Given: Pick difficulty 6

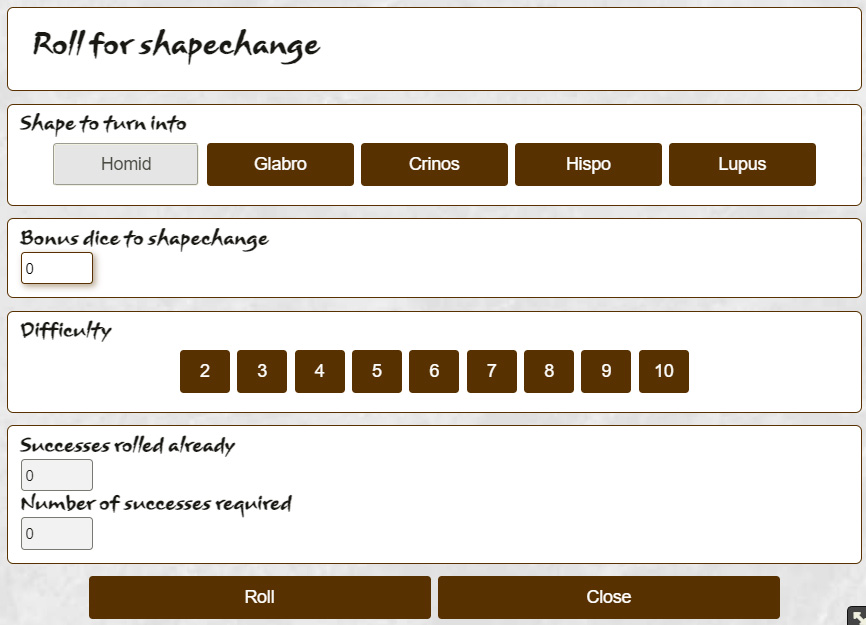Looking at the screenshot, I should pos(434,371).
